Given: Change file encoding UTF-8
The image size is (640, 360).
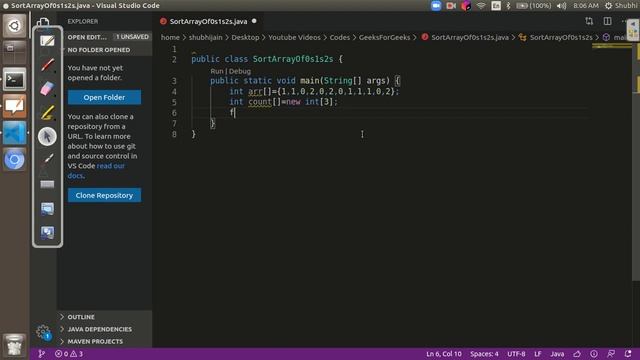Looking at the screenshot, I should [516, 354].
